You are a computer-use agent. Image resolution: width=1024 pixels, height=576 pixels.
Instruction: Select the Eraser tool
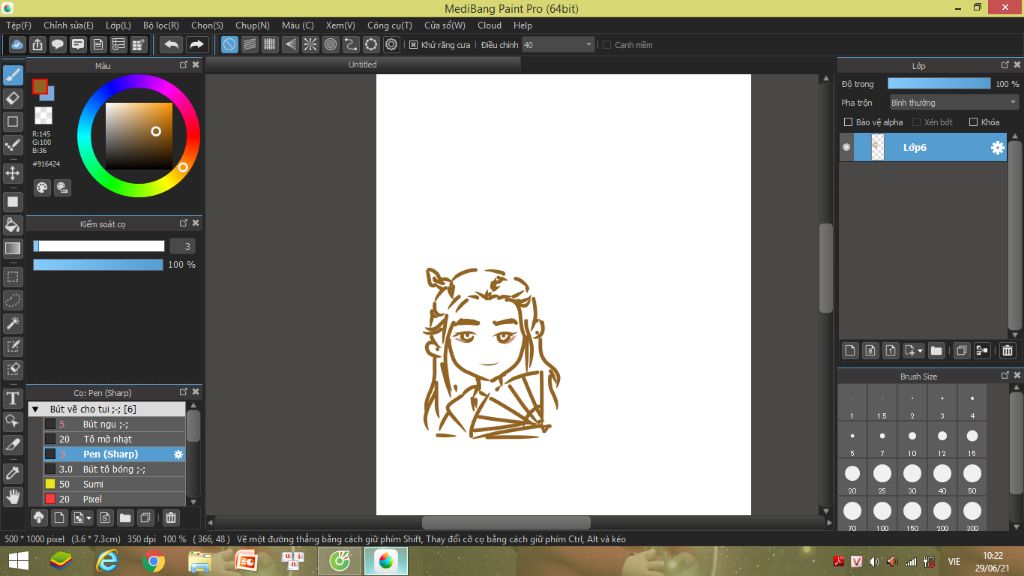point(12,99)
